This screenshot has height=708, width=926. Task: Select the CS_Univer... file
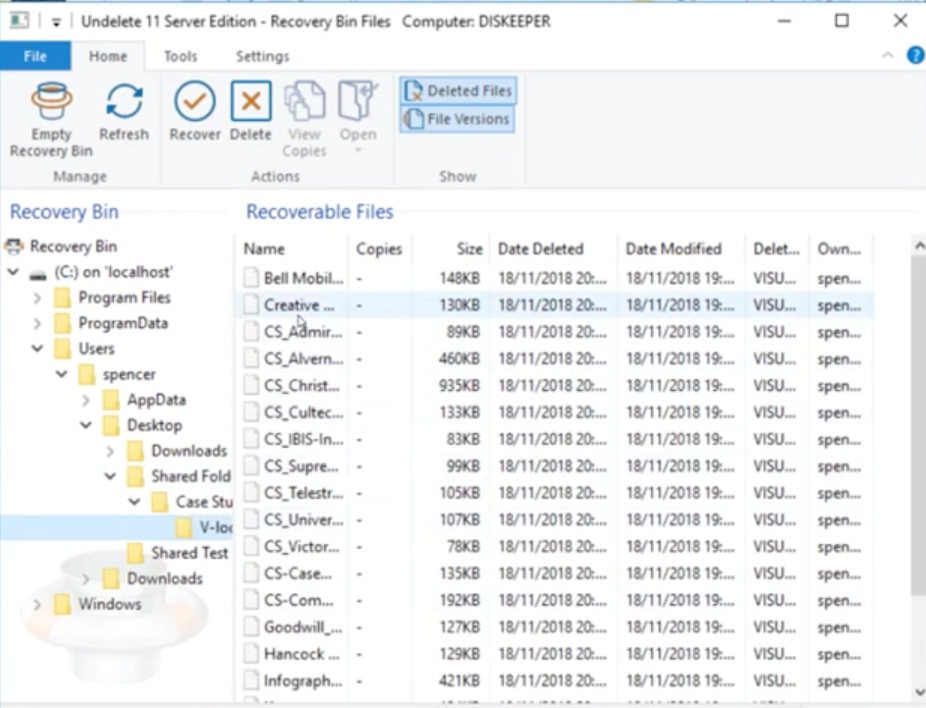(304, 520)
